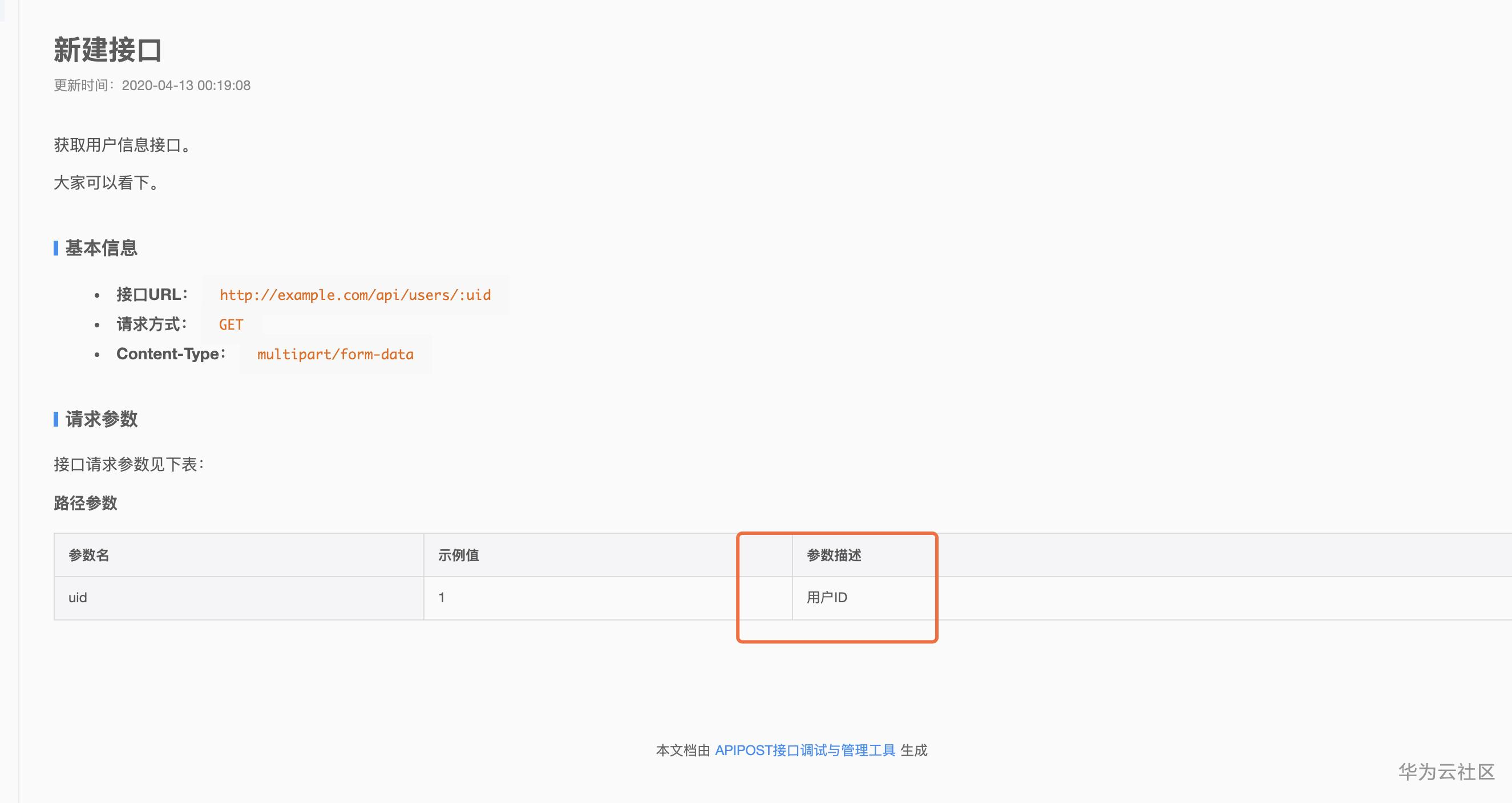Click the 用户ID description cell

826,598
